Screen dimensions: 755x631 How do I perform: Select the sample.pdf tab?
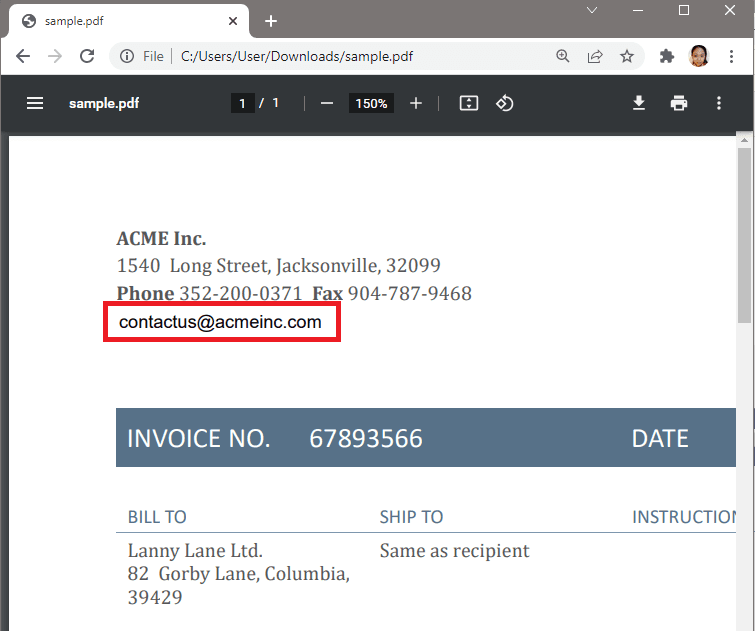[x=120, y=21]
